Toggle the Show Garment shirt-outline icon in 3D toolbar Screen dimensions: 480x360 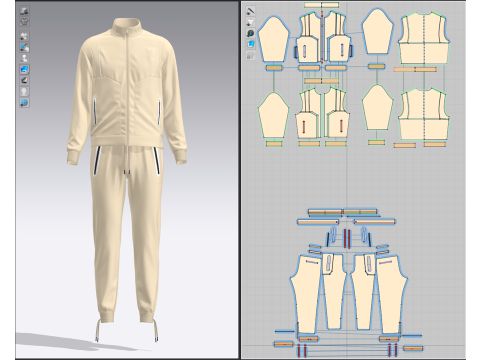tap(24, 22)
